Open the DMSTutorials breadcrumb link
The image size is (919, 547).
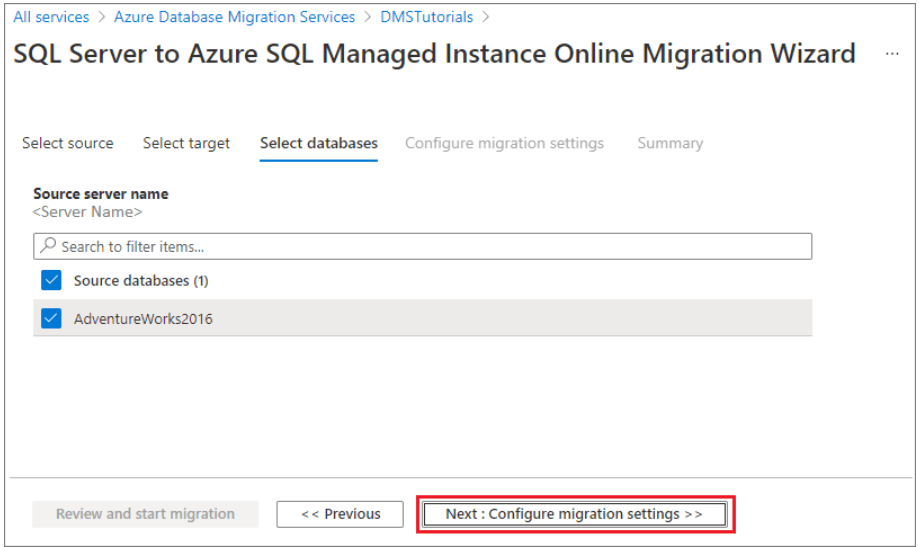pyautogui.click(x=426, y=17)
